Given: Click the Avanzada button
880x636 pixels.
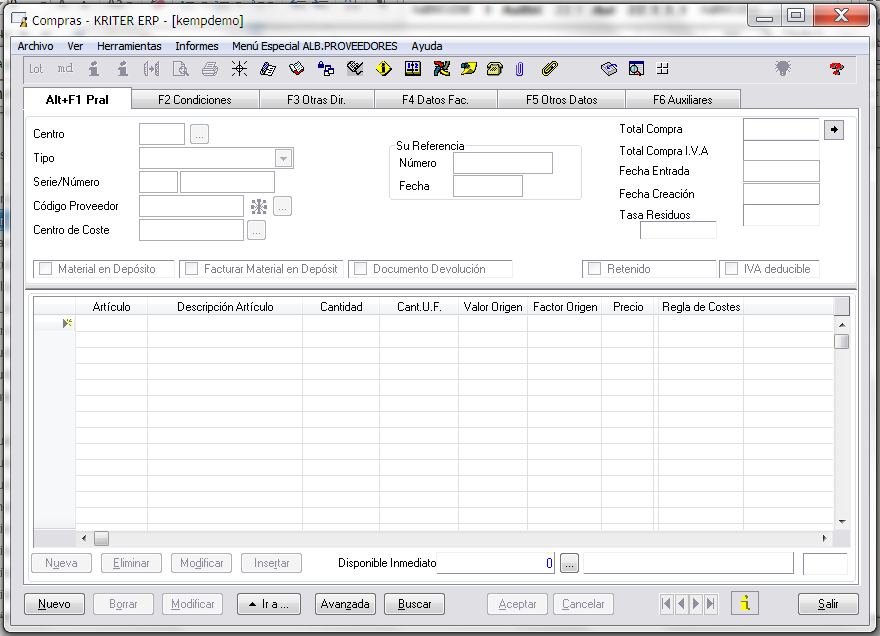Looking at the screenshot, I should pyautogui.click(x=345, y=604).
